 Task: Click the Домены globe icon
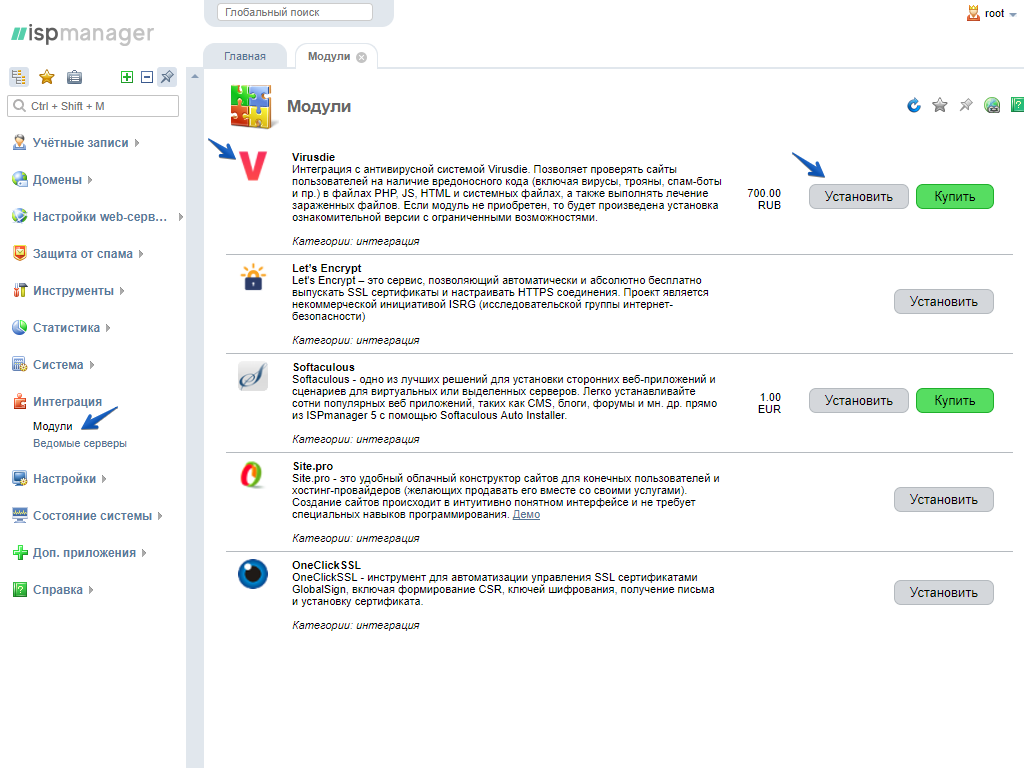pyautogui.click(x=20, y=180)
